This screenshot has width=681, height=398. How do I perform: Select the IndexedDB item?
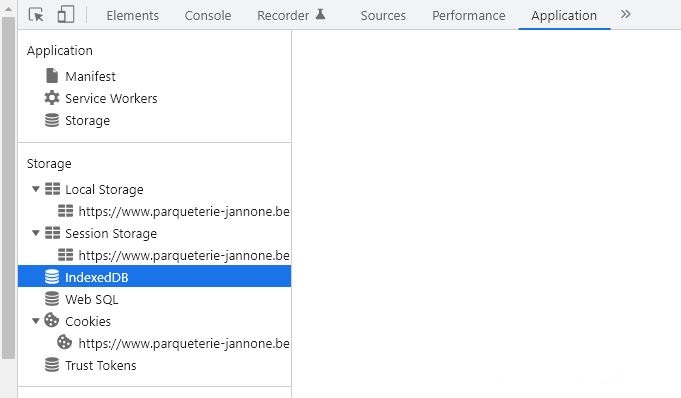tap(154, 277)
